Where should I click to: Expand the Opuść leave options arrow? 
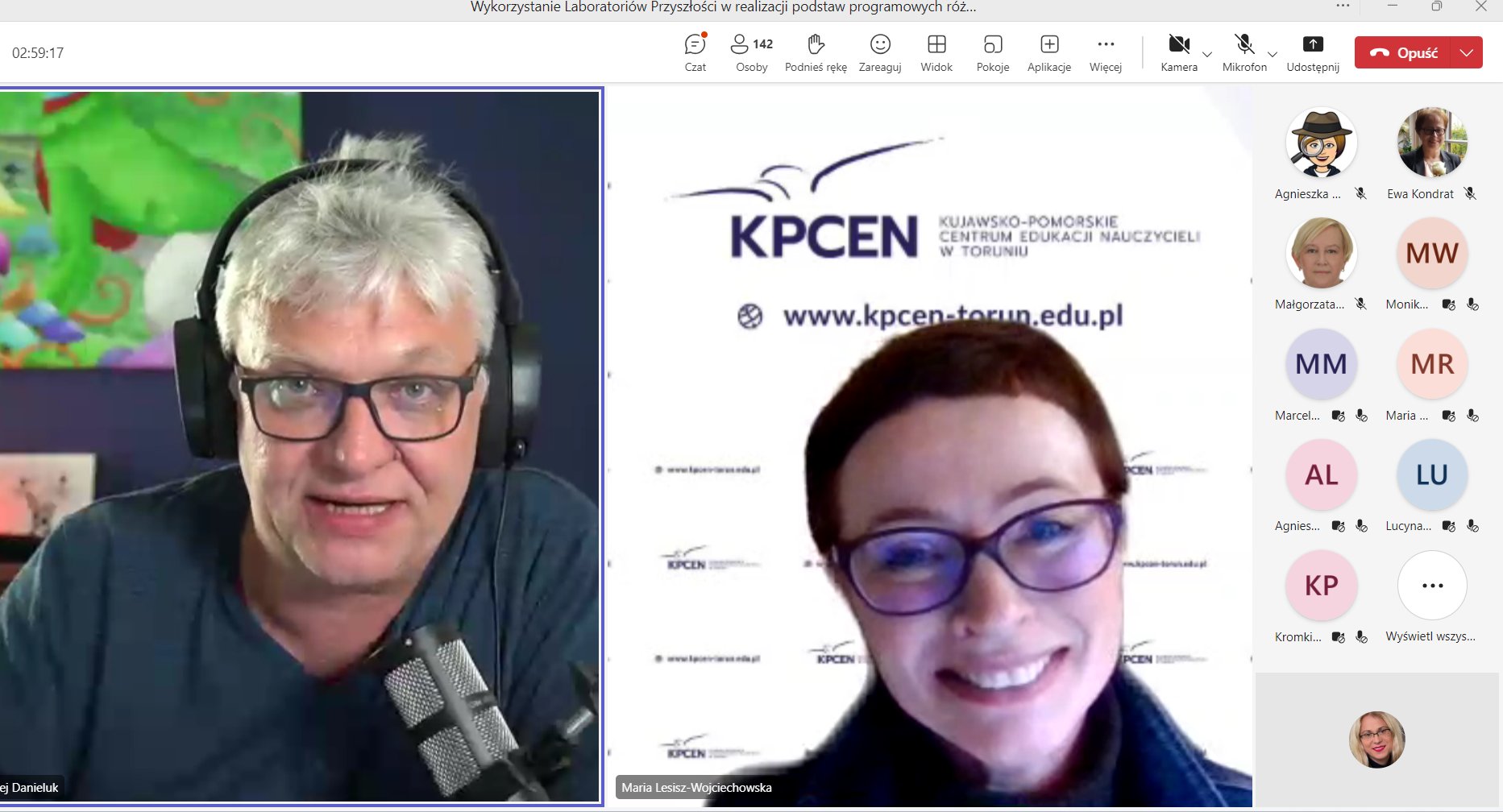pyautogui.click(x=1467, y=52)
